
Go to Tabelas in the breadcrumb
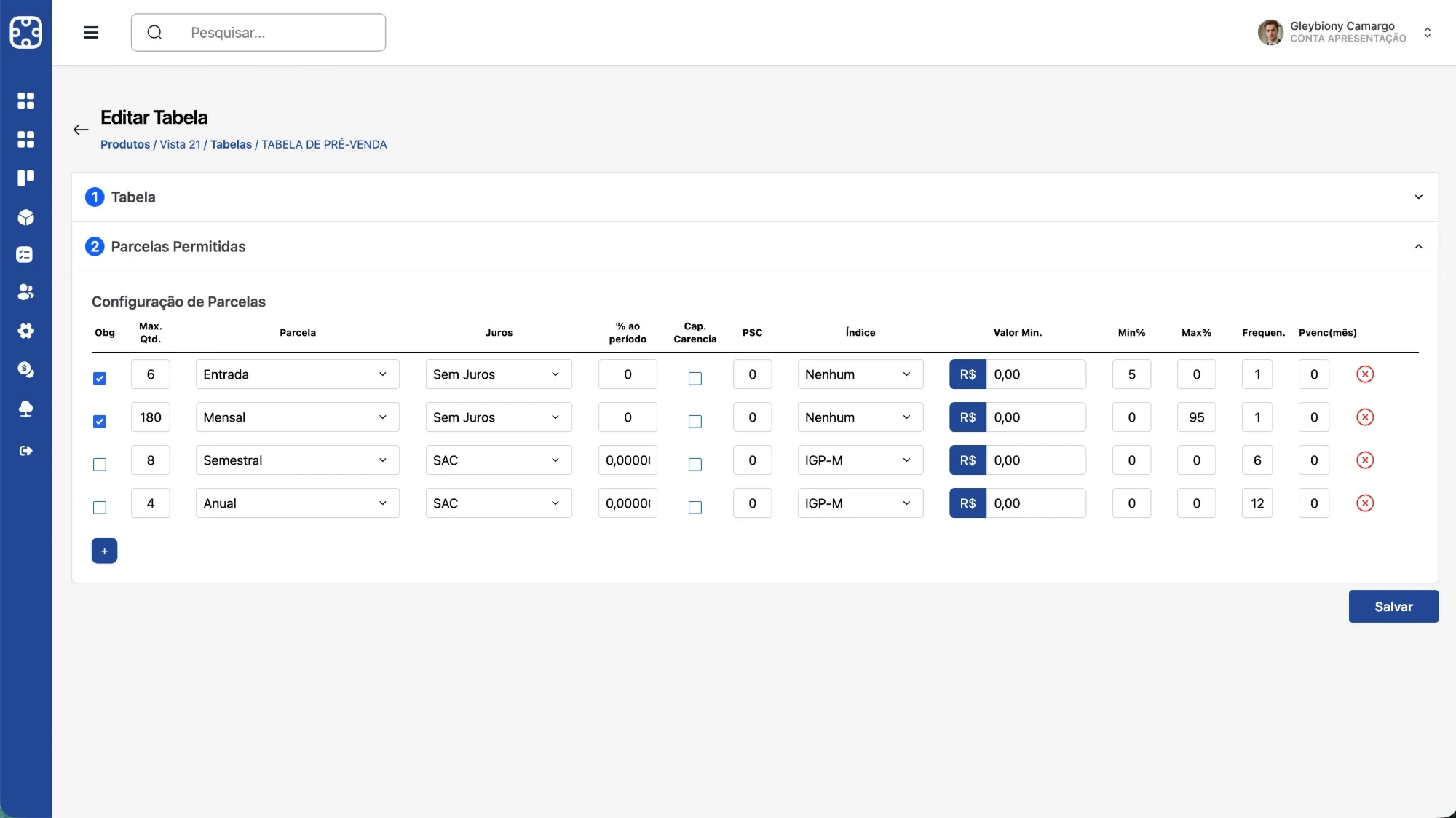coord(231,145)
